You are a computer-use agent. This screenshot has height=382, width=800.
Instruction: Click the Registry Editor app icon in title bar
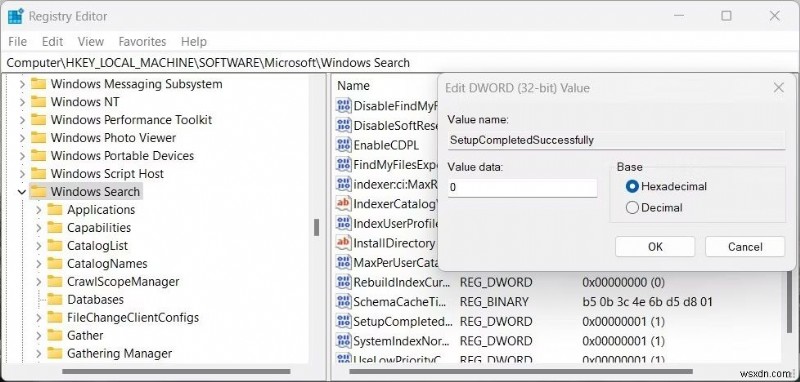tap(15, 16)
